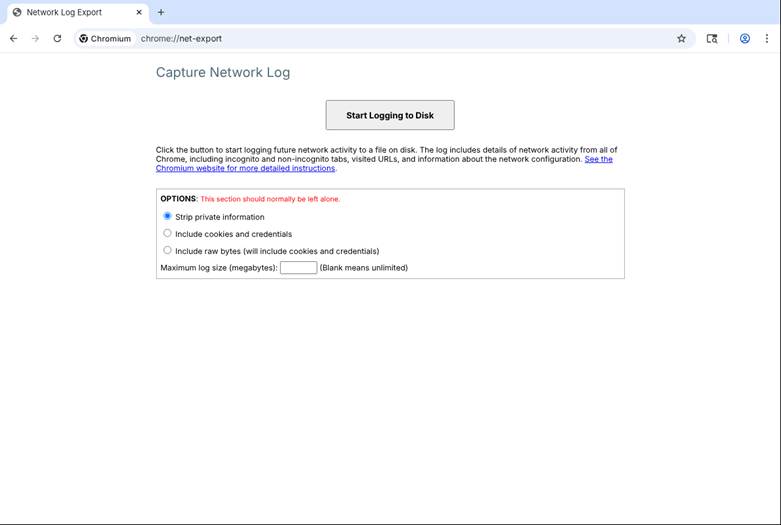Select Strip private information radio button
The height and width of the screenshot is (525, 781).
167,216
